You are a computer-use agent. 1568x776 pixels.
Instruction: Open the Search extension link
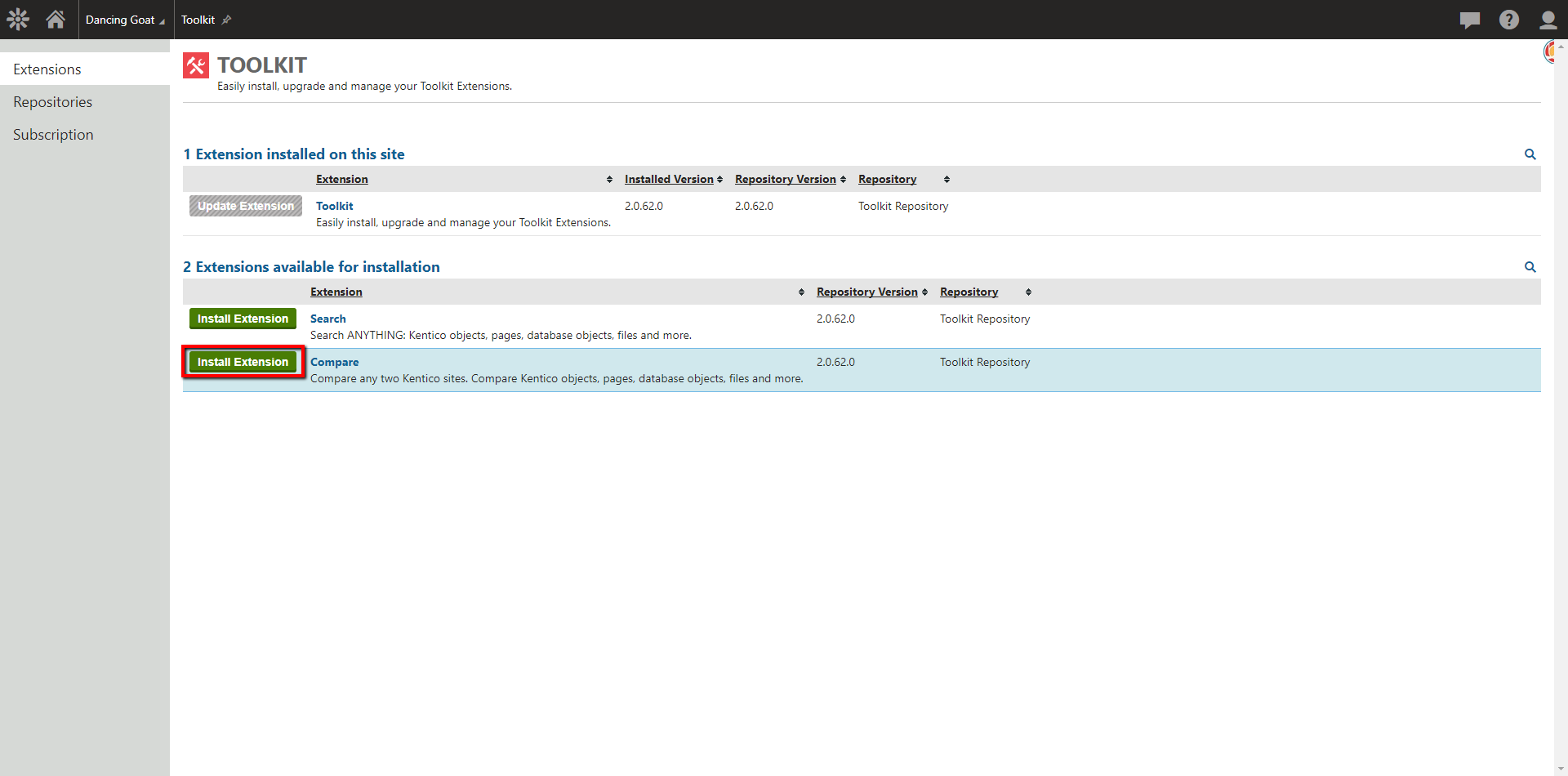click(328, 319)
